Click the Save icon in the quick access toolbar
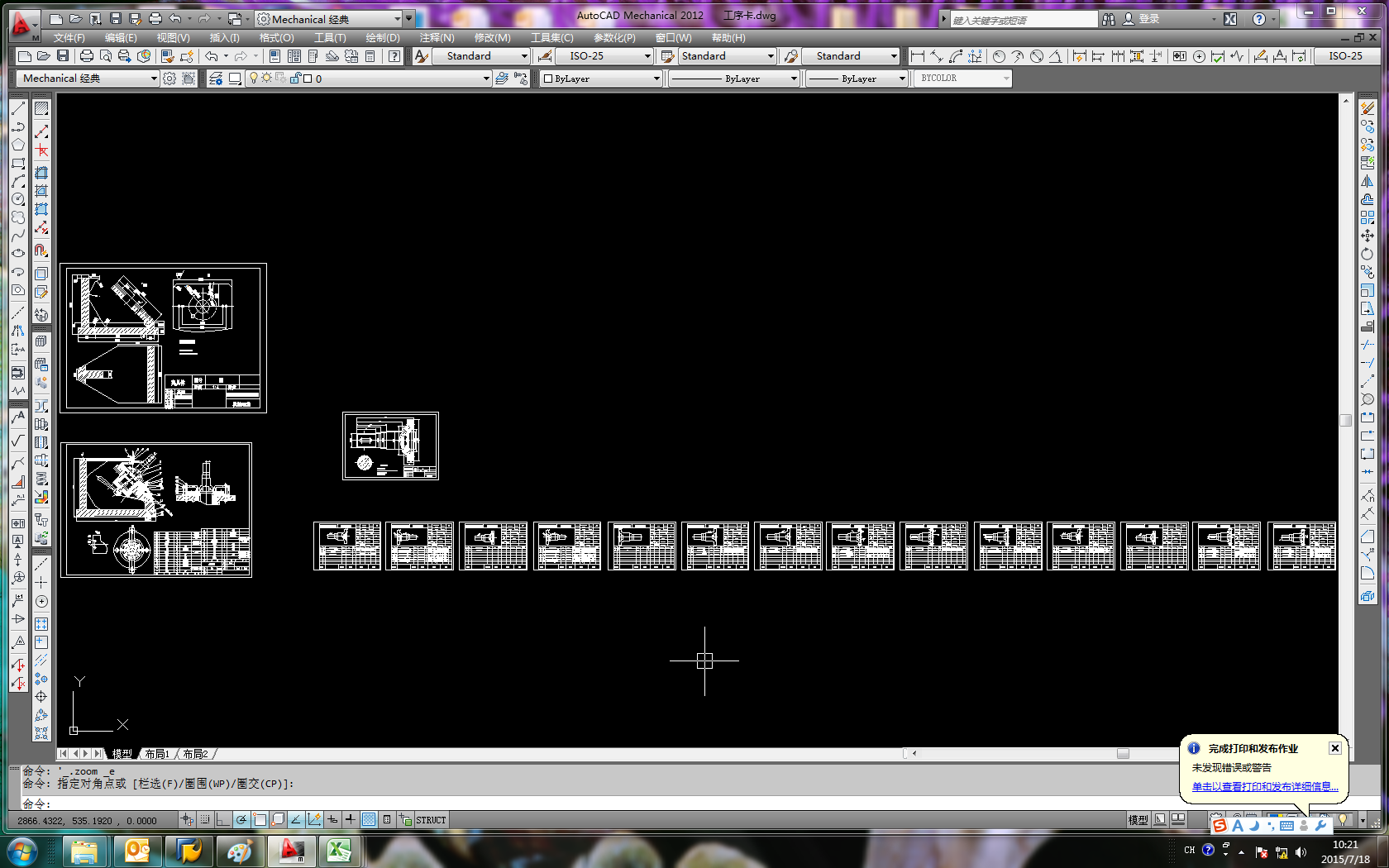 115,18
